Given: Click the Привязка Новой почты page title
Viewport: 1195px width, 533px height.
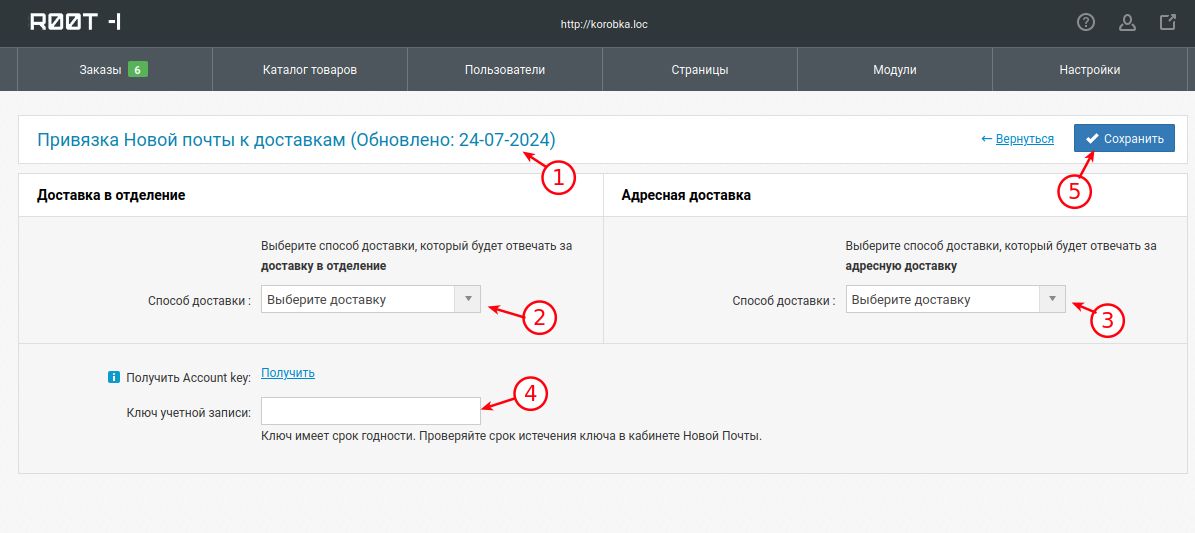Looking at the screenshot, I should pyautogui.click(x=296, y=140).
